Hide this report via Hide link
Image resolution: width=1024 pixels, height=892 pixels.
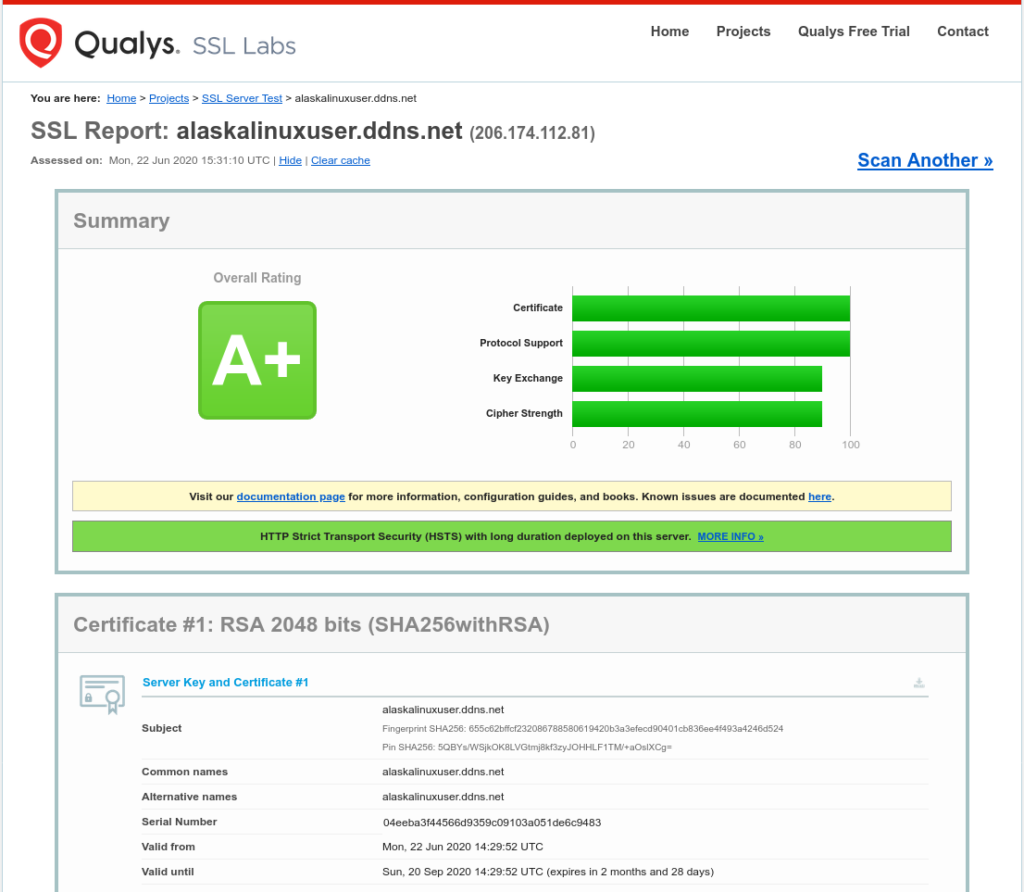click(290, 160)
